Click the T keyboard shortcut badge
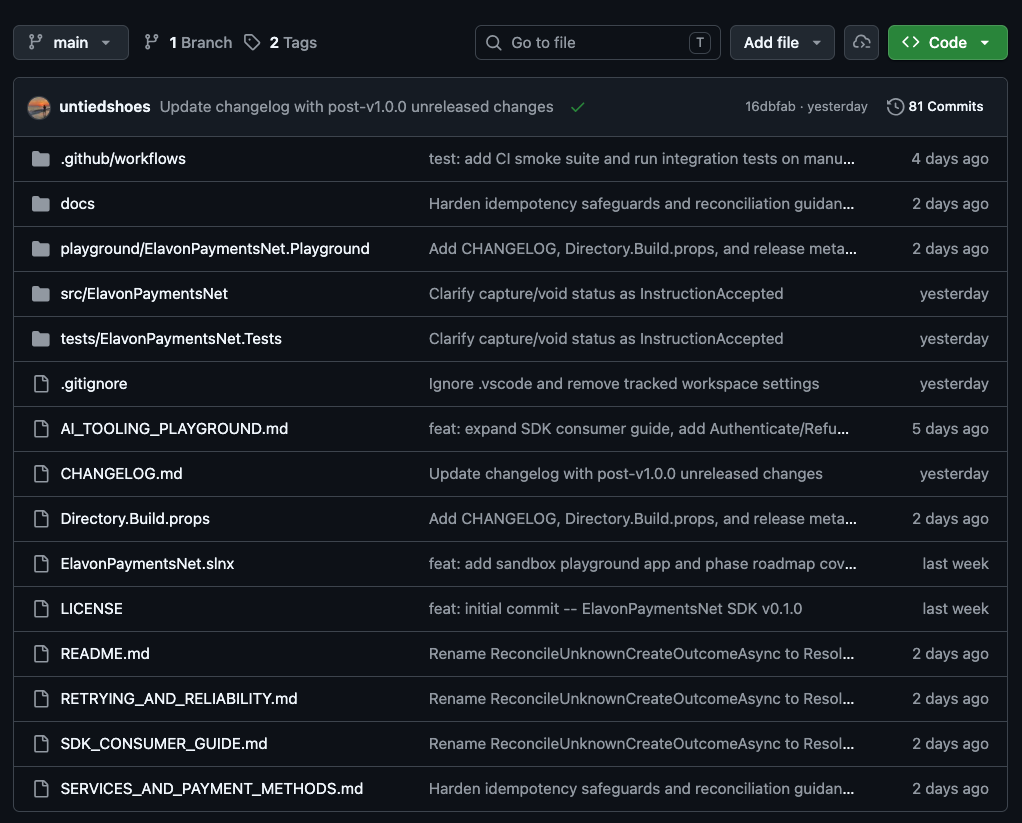1022x823 pixels. 699,42
